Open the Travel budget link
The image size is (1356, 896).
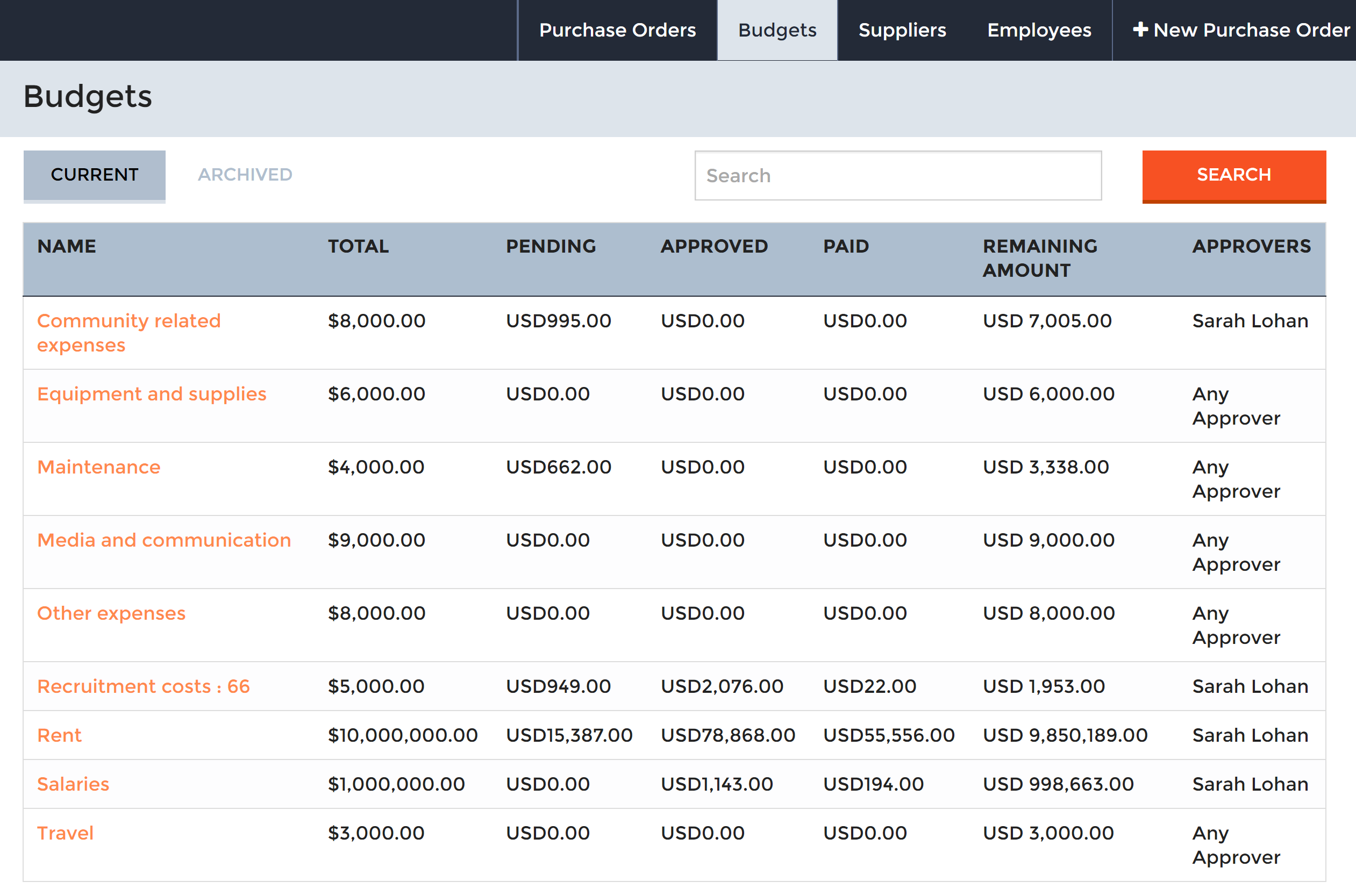point(65,833)
